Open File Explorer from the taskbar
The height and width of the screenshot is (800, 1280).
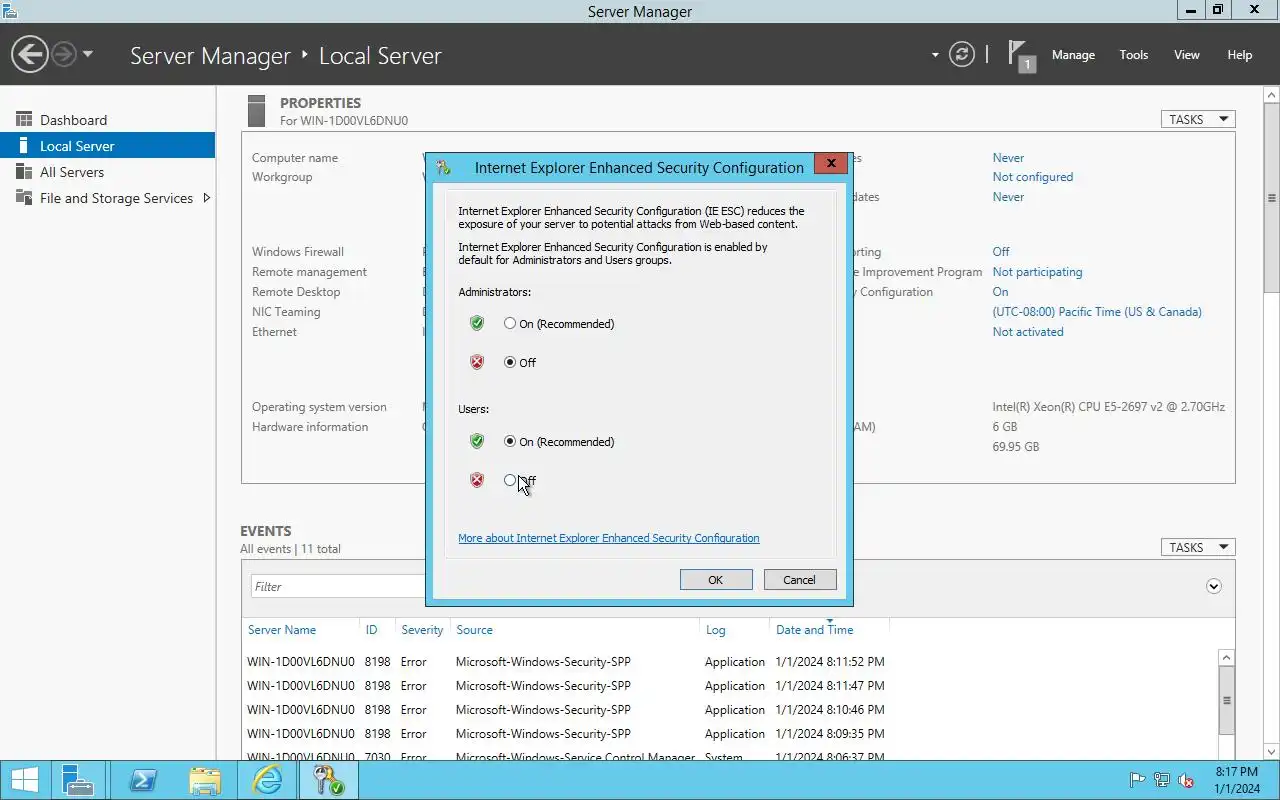[x=204, y=780]
